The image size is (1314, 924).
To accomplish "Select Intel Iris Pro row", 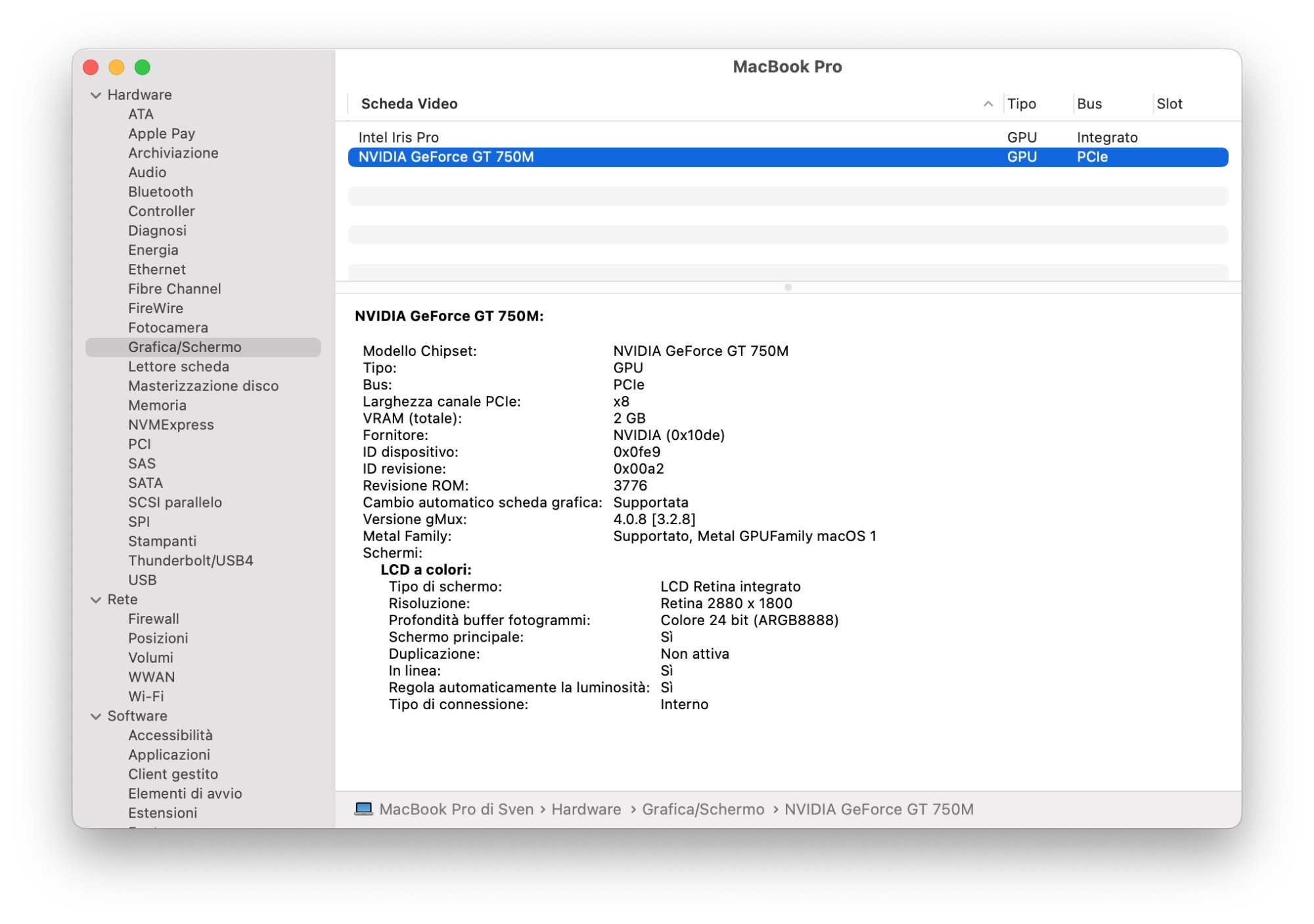I will [398, 137].
